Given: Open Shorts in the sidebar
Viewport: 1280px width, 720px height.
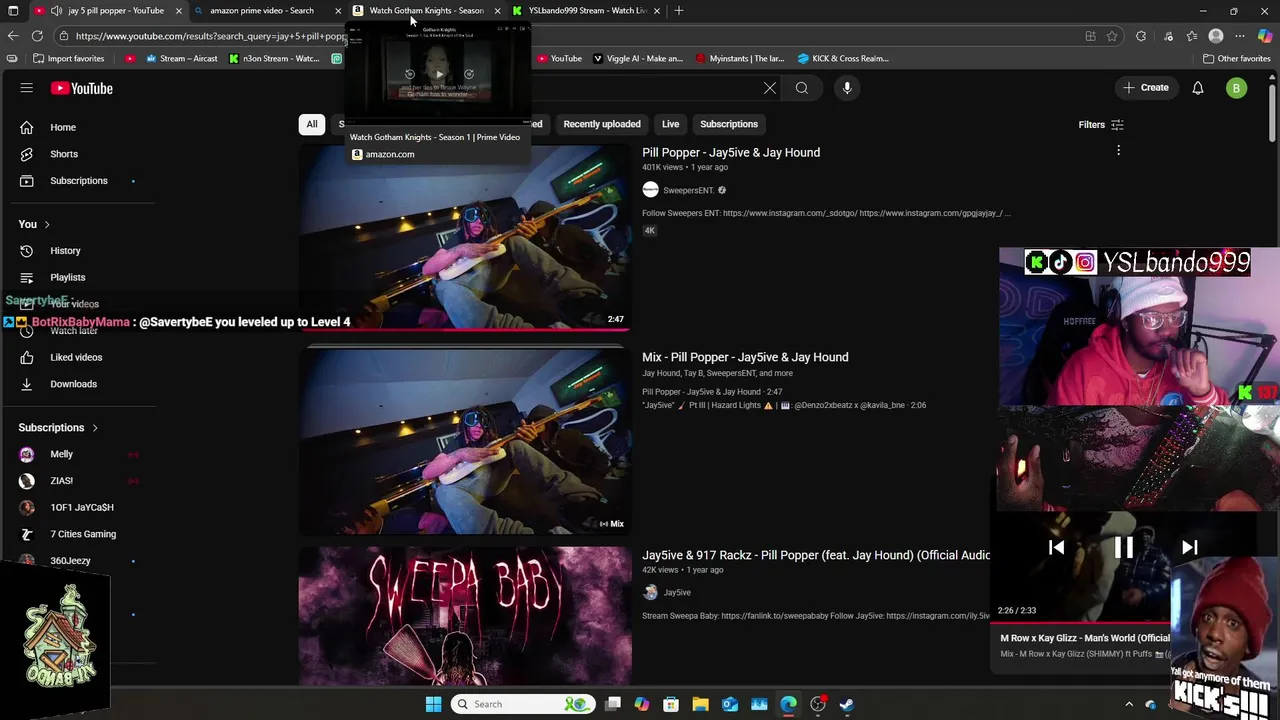Looking at the screenshot, I should (64, 154).
